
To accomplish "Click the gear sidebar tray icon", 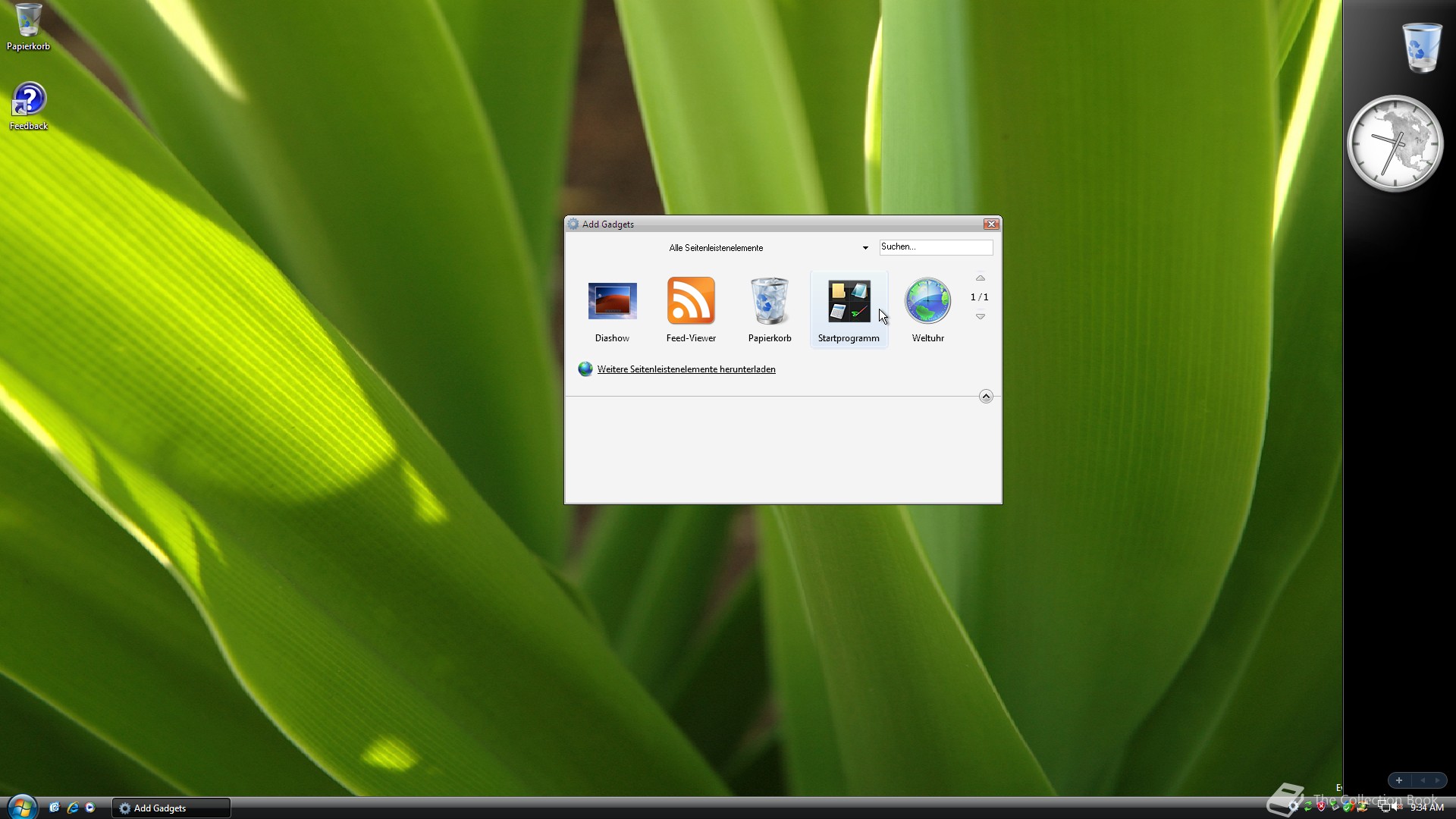I will click(x=1293, y=807).
